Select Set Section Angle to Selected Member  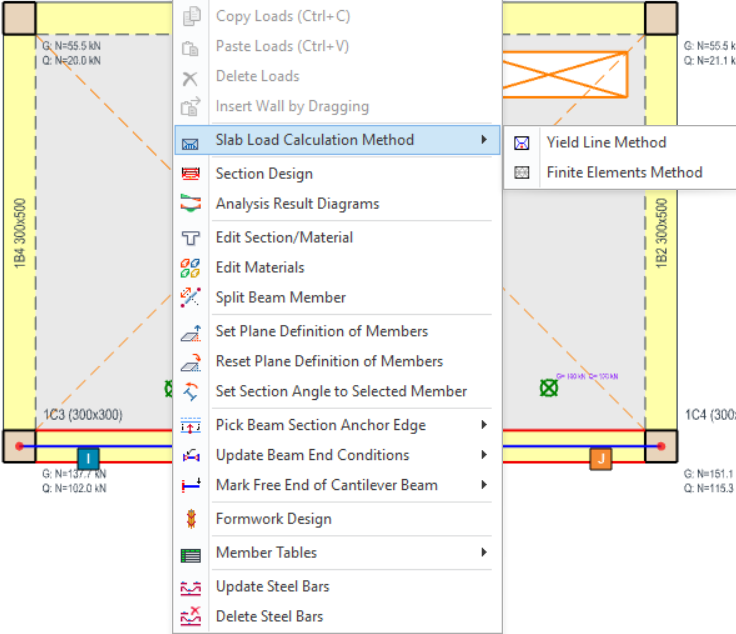click(x=341, y=391)
